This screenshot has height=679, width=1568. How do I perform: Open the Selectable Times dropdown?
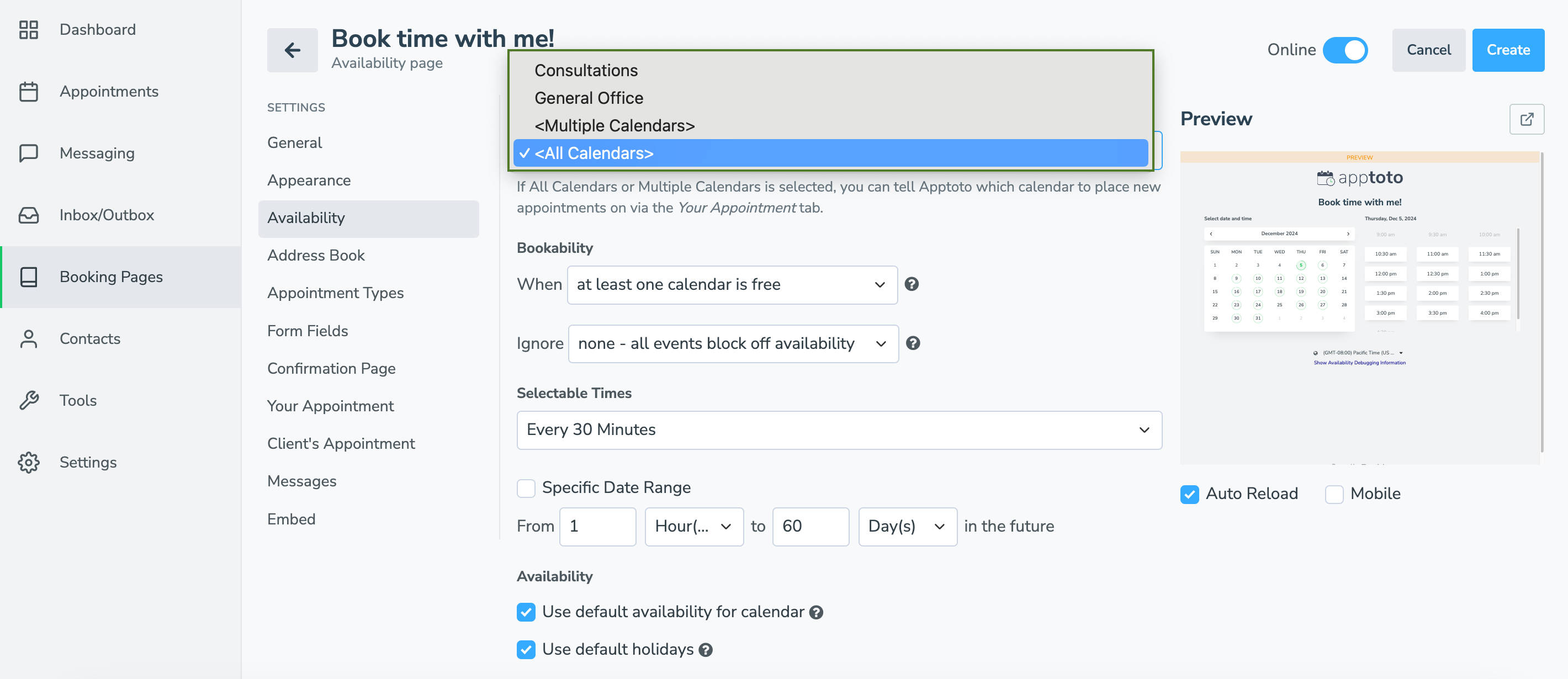click(x=839, y=429)
